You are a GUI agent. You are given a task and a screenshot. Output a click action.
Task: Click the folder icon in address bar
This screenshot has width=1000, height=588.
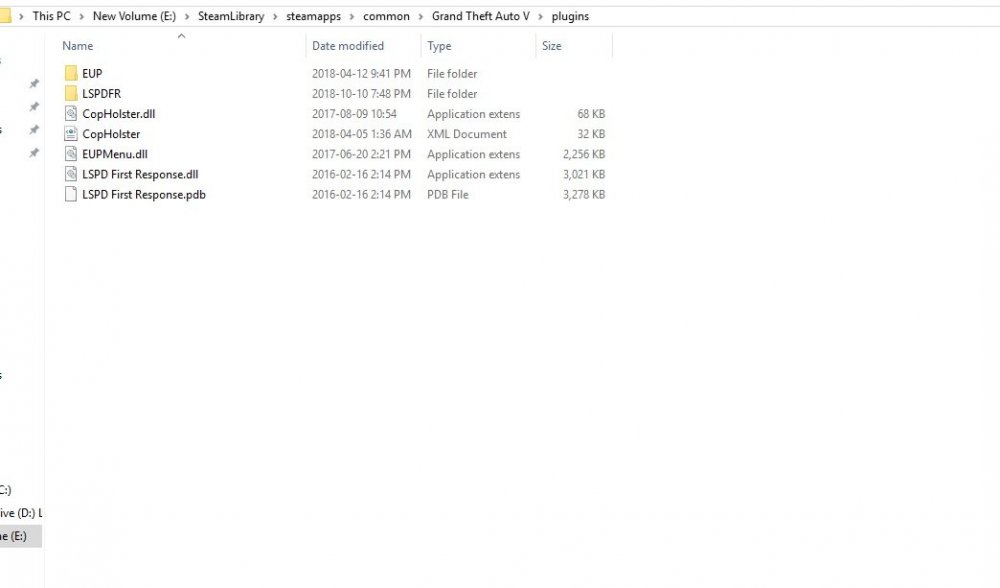click(x=5, y=16)
